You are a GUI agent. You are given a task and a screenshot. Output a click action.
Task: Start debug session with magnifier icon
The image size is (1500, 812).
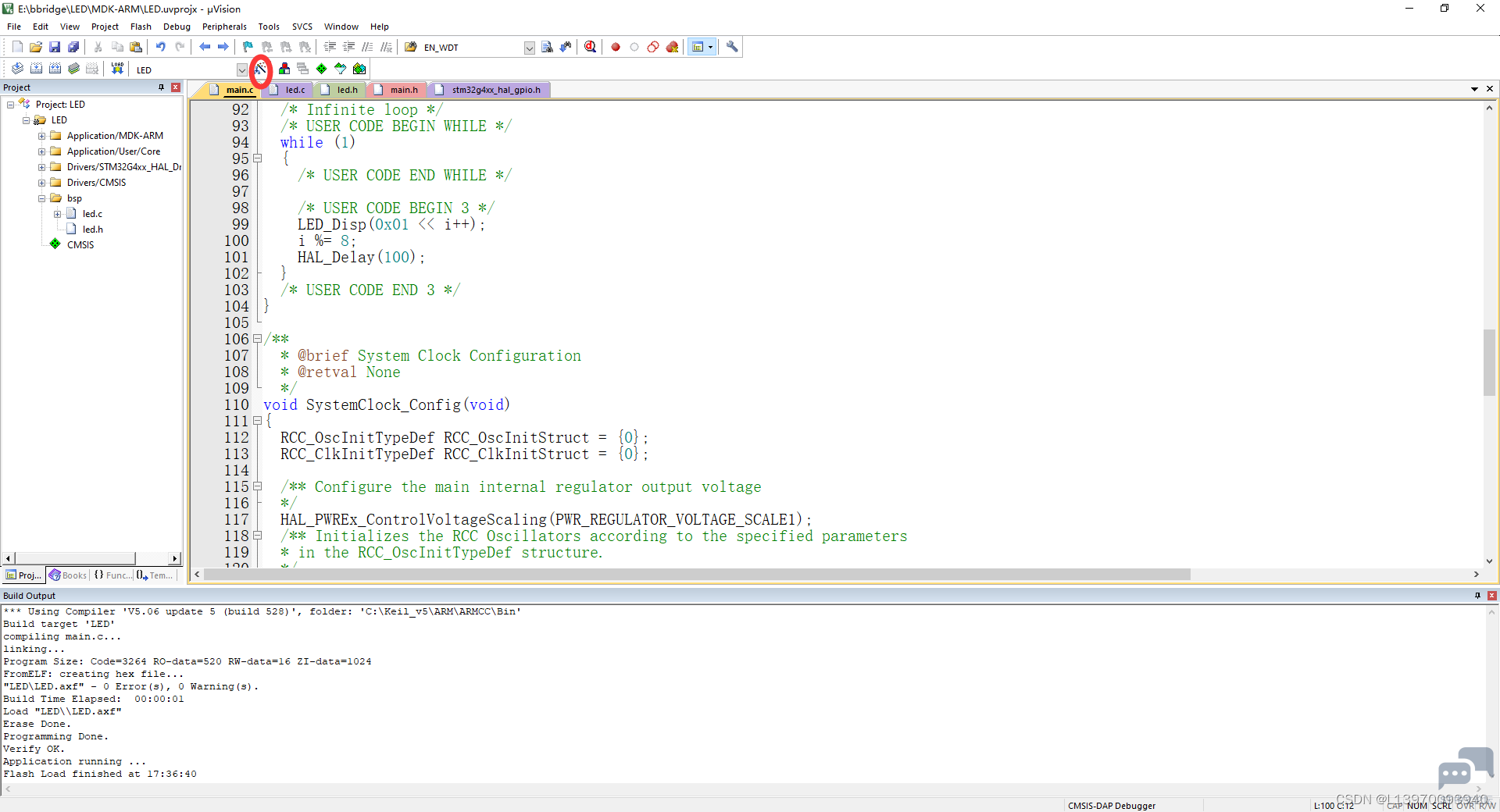591,47
